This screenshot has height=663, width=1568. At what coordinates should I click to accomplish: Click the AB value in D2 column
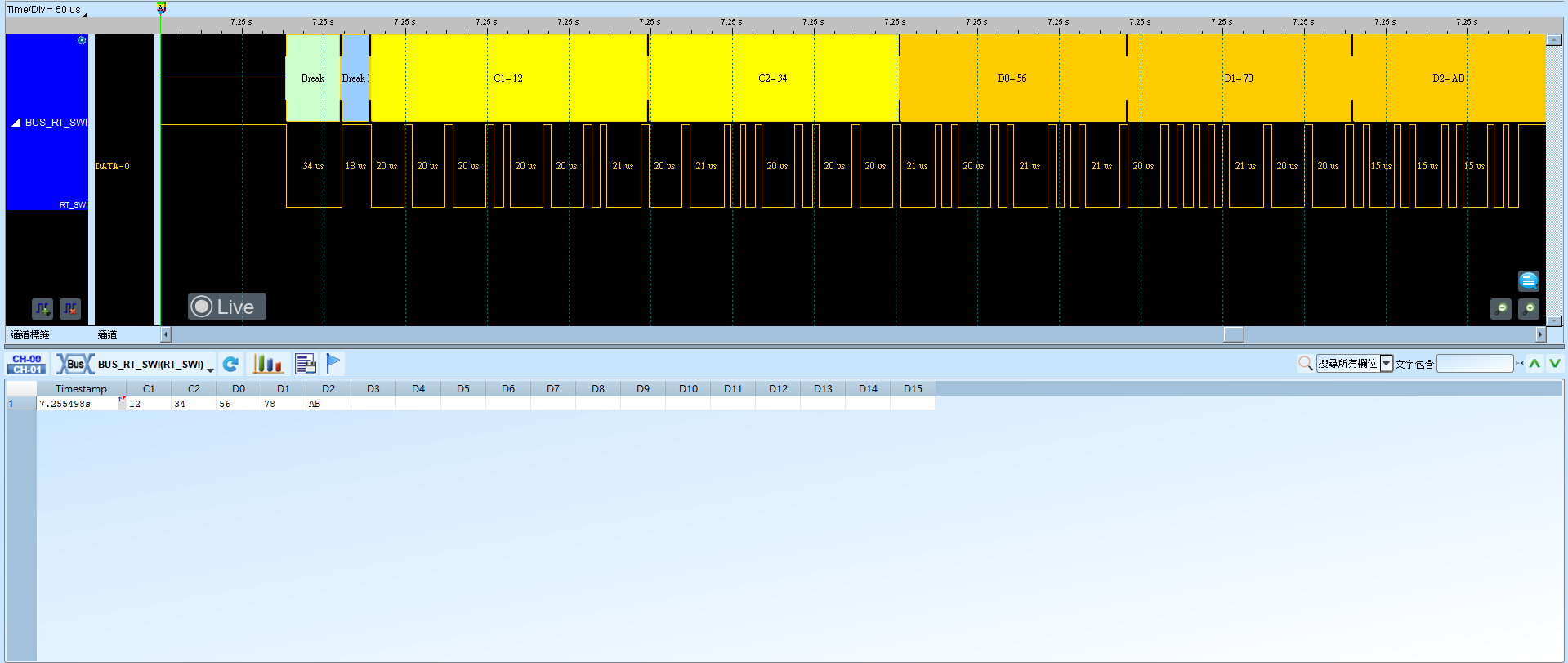point(328,404)
